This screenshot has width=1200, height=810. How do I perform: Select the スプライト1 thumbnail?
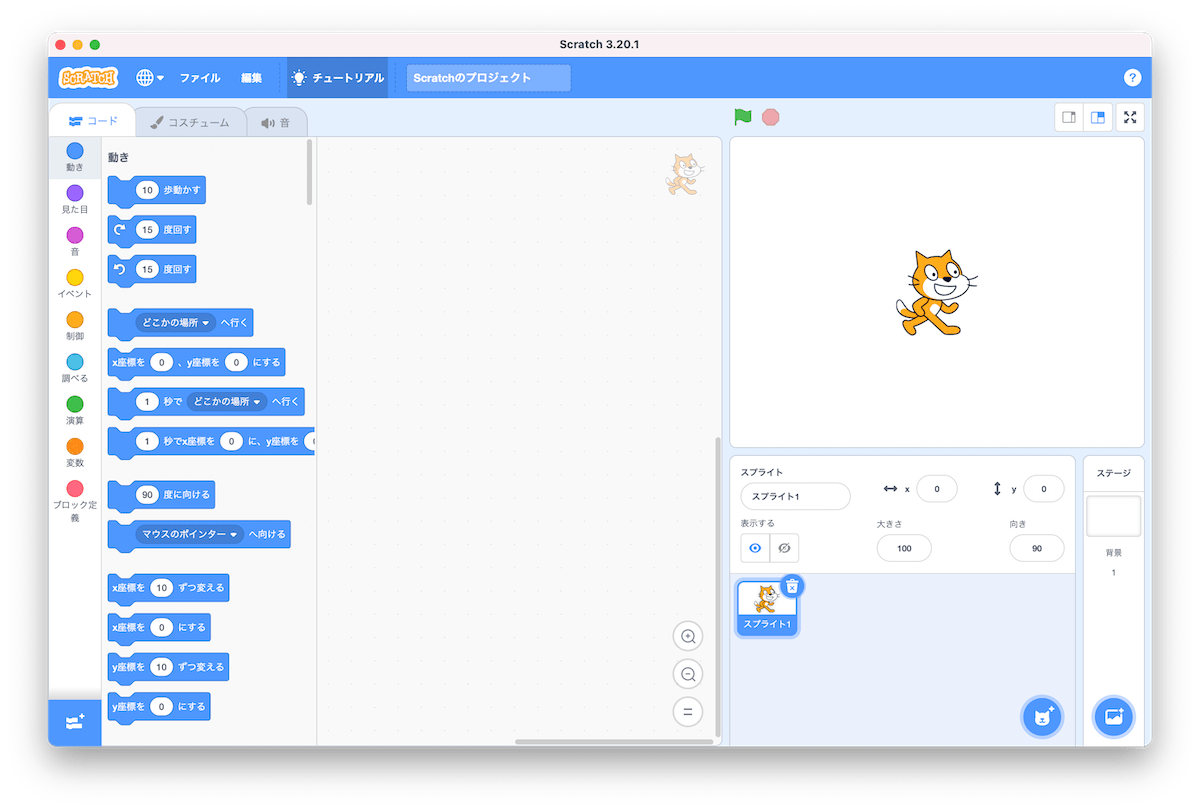point(767,607)
